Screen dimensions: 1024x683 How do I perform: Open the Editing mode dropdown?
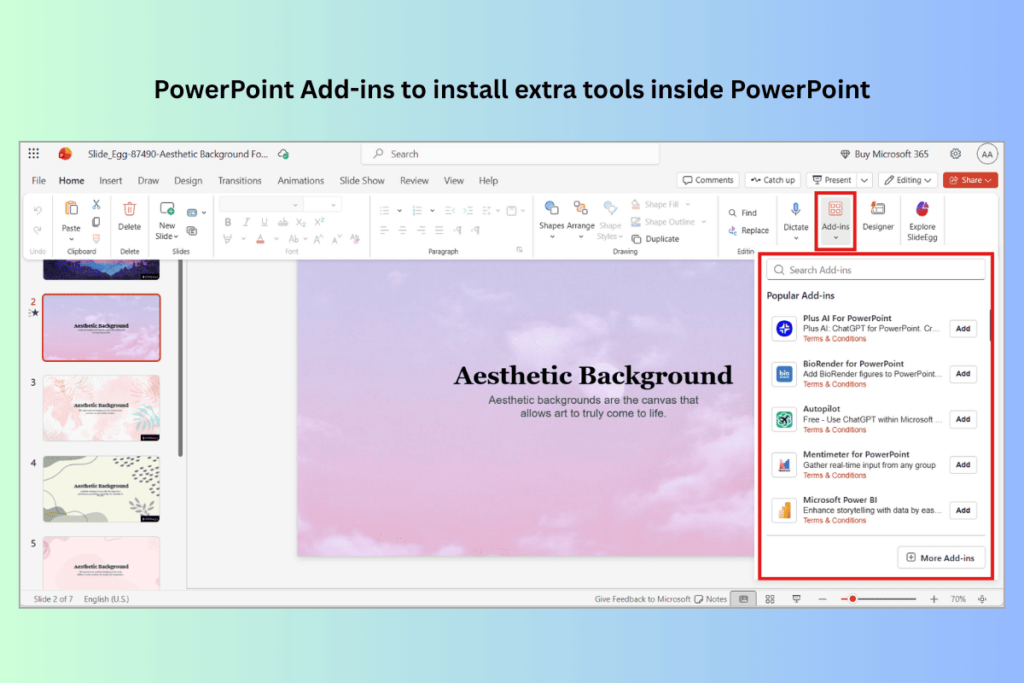[x=908, y=180]
